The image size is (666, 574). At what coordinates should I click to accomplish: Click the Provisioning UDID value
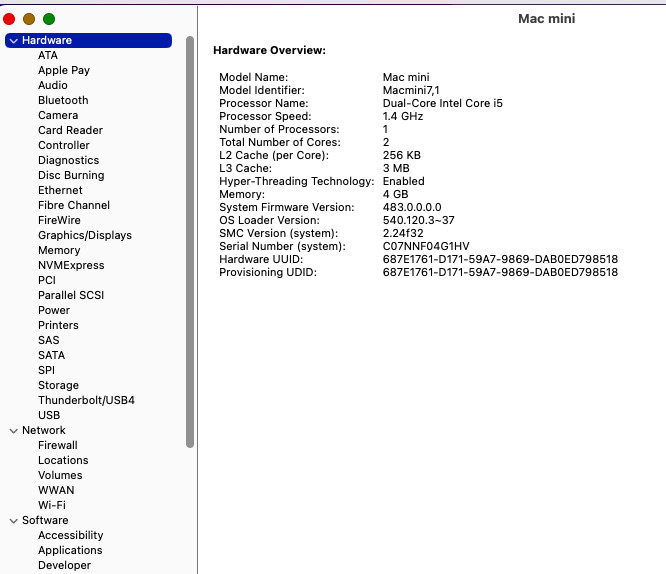coord(500,272)
